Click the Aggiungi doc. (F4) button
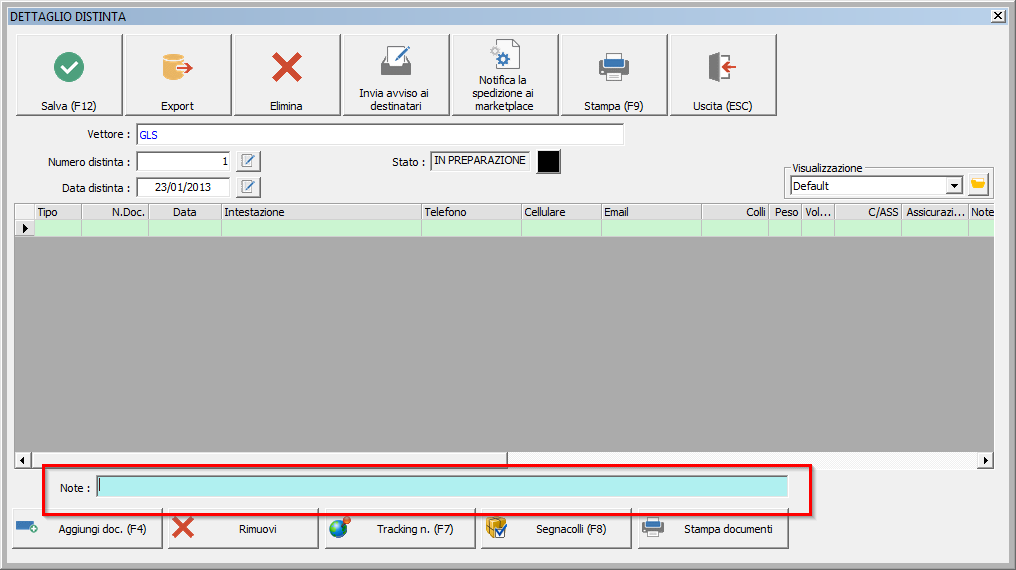1016x570 pixels. coord(87,529)
